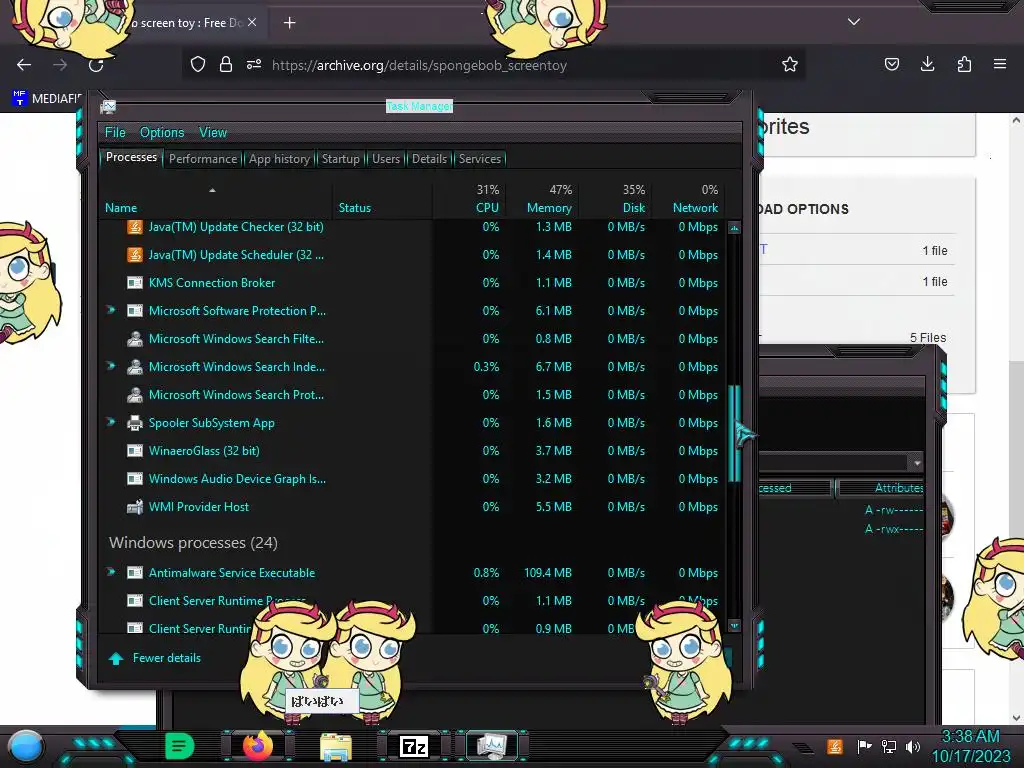
Task: Open 7-Zip from the taskbar
Action: (413, 746)
